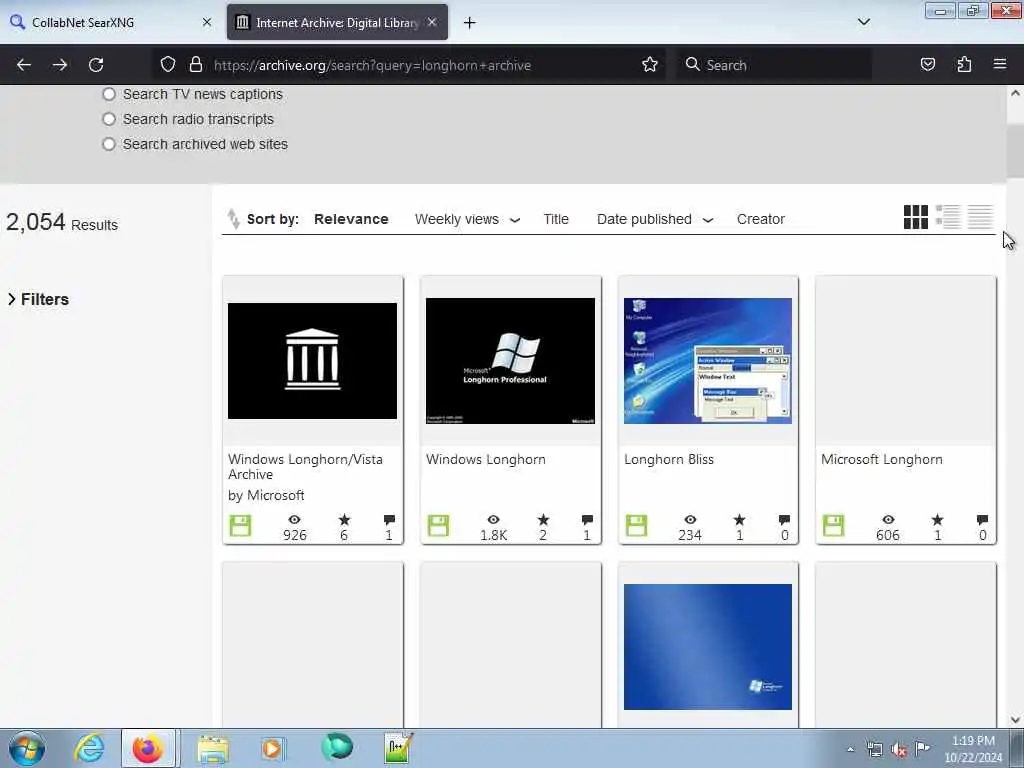Image resolution: width=1024 pixels, height=768 pixels.
Task: Click reviews bubble on Microsoft Longhorn card
Action: point(982,520)
